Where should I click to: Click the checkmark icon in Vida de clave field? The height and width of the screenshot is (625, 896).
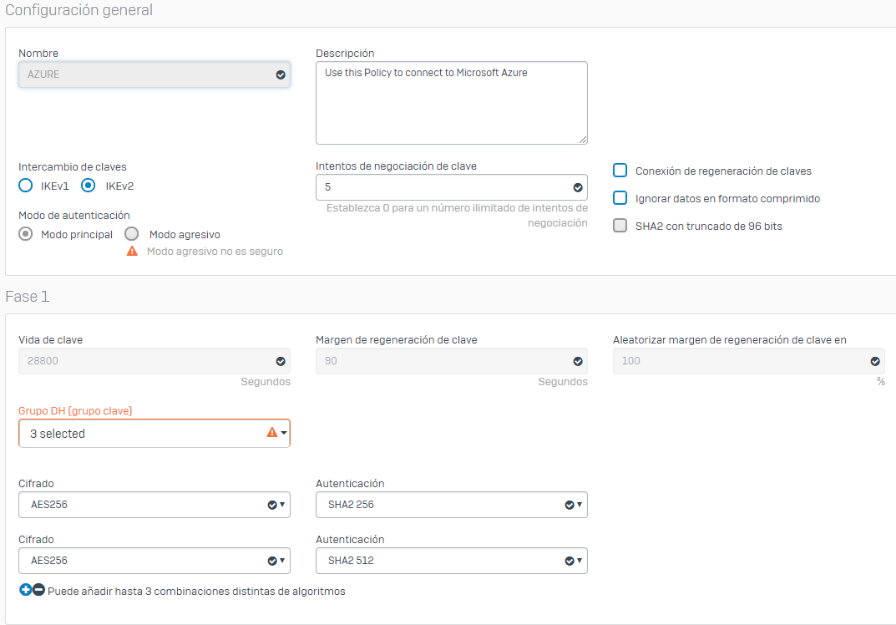pos(280,361)
